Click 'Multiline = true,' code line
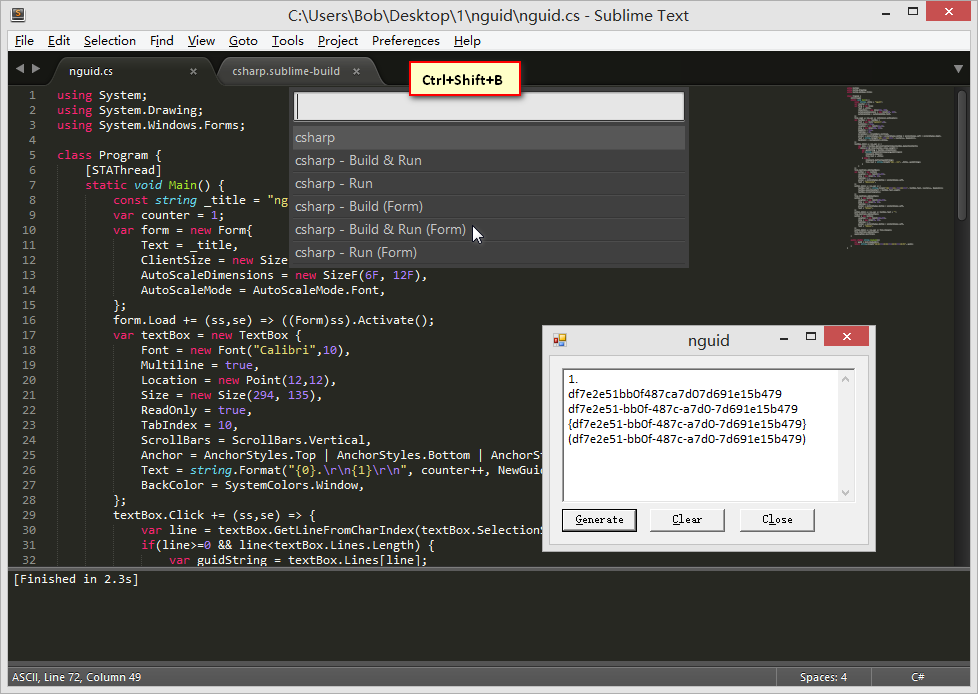Viewport: 978px width, 694px height. pyautogui.click(x=200, y=365)
